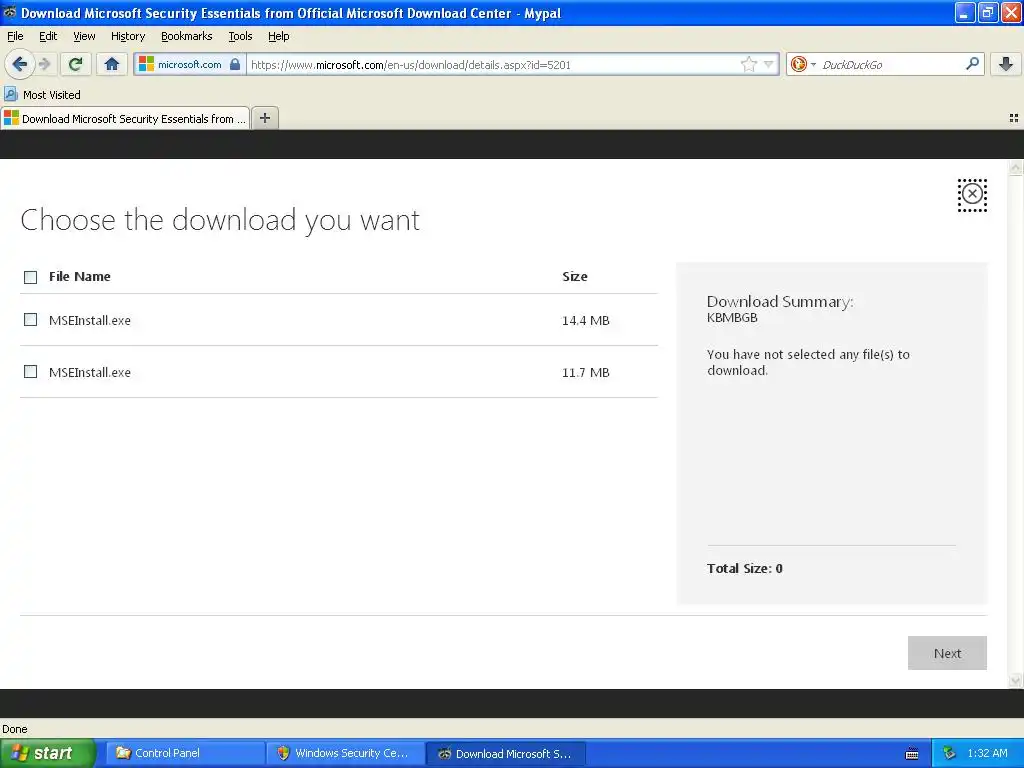This screenshot has height=768, width=1024.
Task: Open the DuckDuckGo search engine selector
Action: 803,64
